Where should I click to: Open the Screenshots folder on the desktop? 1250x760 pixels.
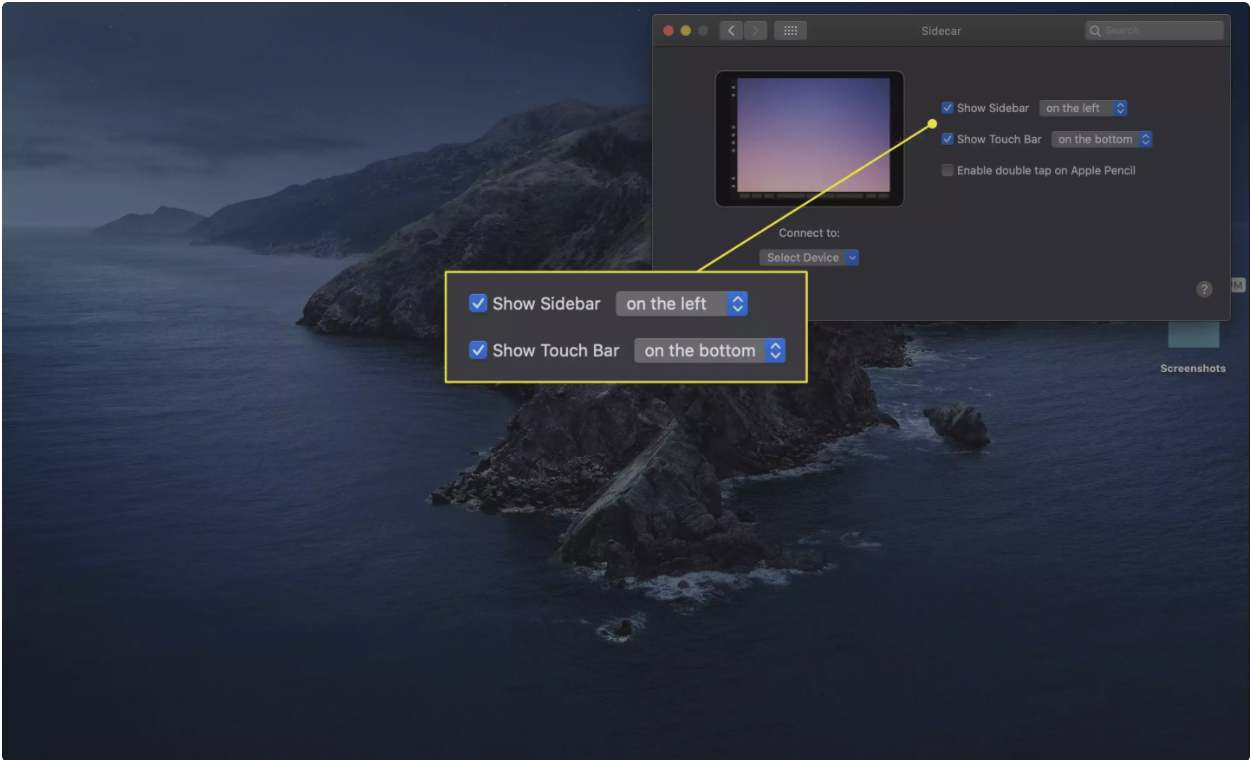[1193, 335]
